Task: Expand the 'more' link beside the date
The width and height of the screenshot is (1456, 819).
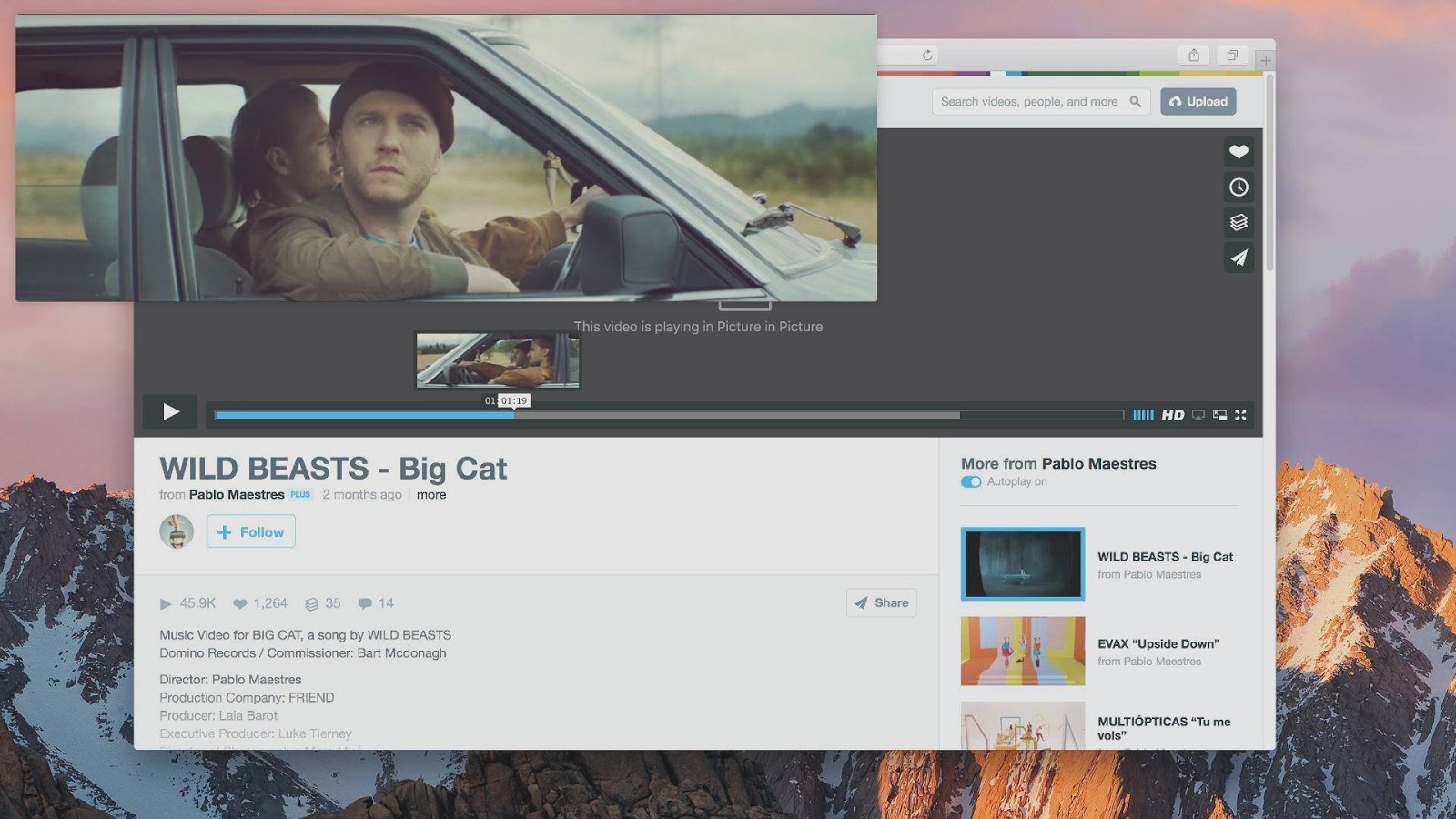Action: point(431,495)
